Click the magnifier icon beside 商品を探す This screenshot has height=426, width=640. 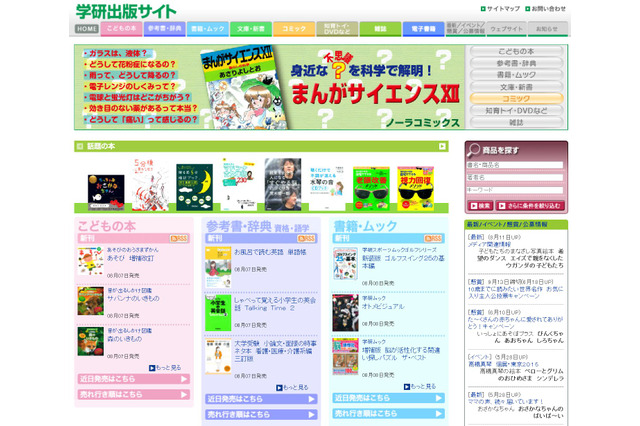click(473, 151)
